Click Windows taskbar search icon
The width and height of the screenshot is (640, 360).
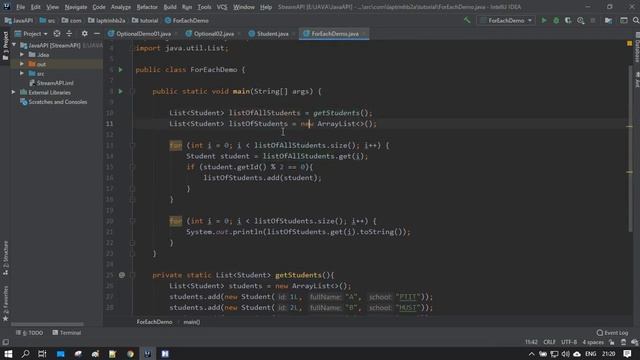(25, 353)
